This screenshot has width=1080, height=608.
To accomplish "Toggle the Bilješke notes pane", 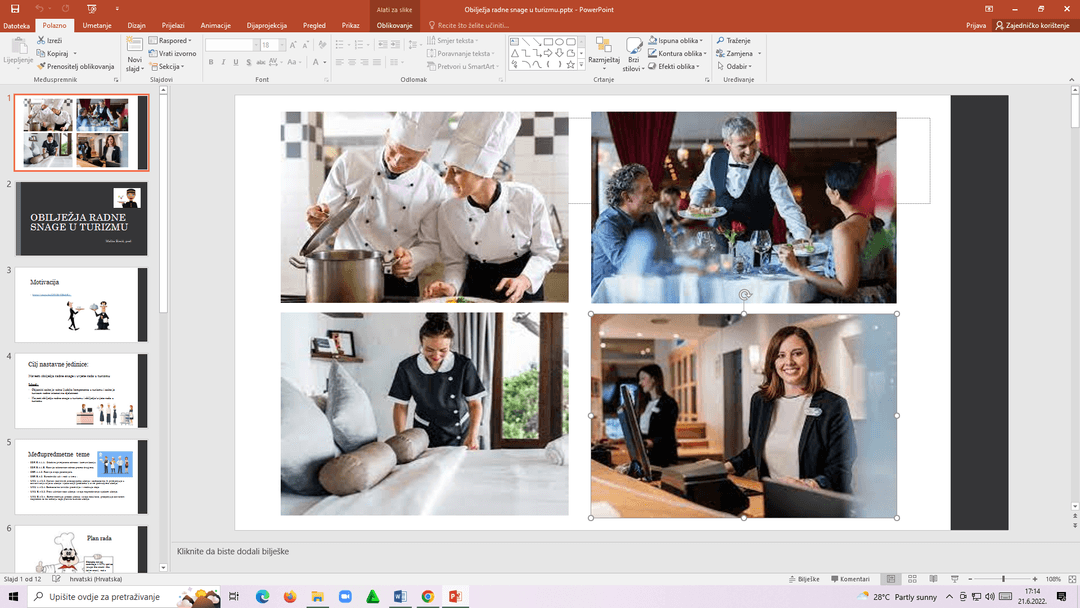I will (803, 579).
